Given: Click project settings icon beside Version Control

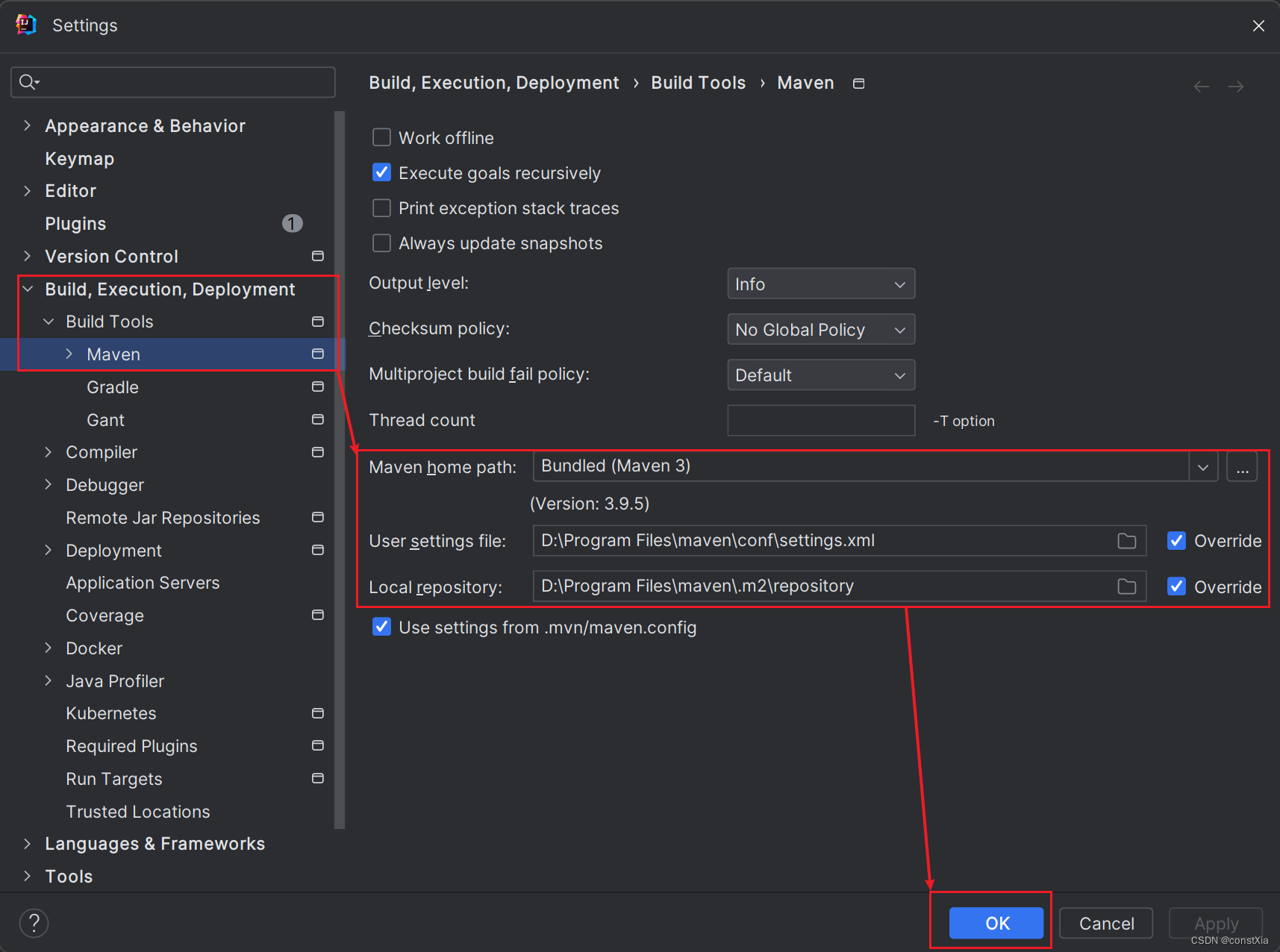Looking at the screenshot, I should point(318,257).
